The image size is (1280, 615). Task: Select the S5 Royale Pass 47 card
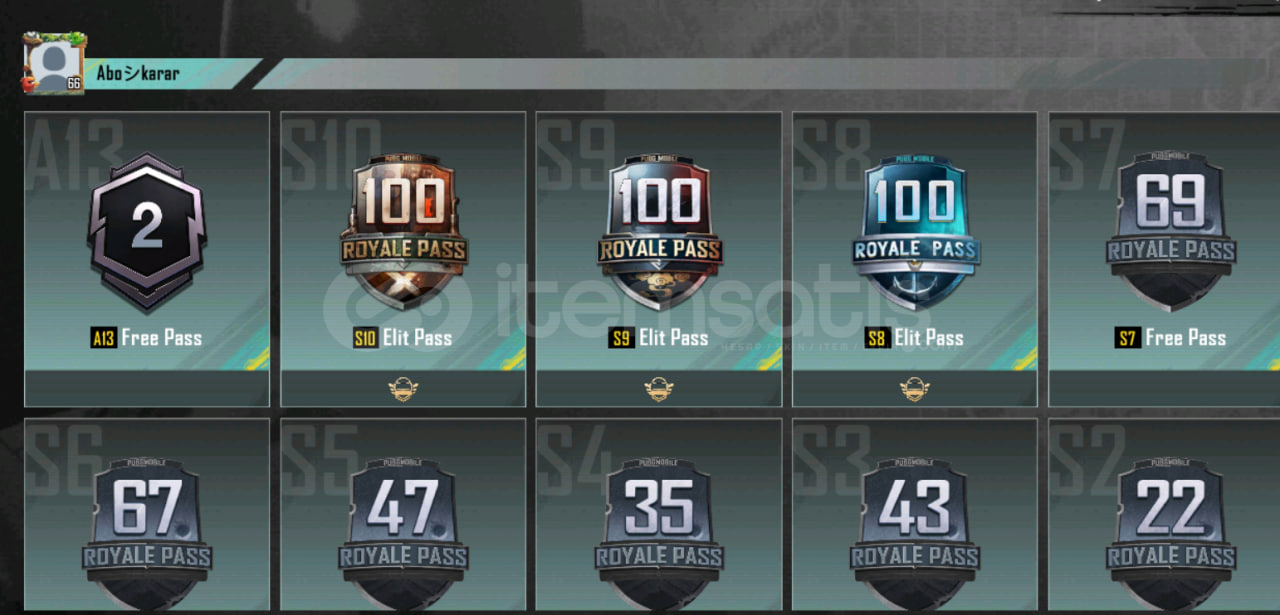pos(403,515)
